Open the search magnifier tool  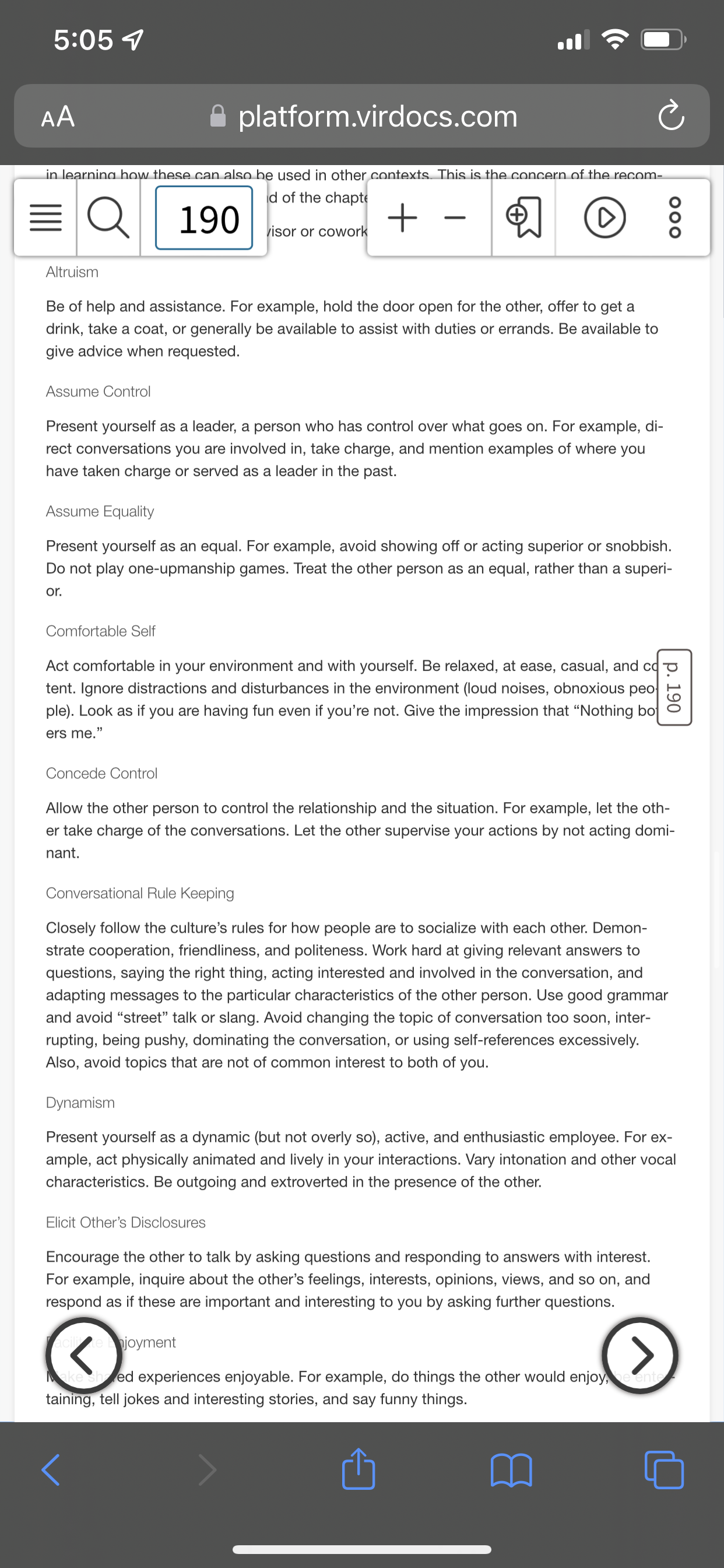click(108, 218)
